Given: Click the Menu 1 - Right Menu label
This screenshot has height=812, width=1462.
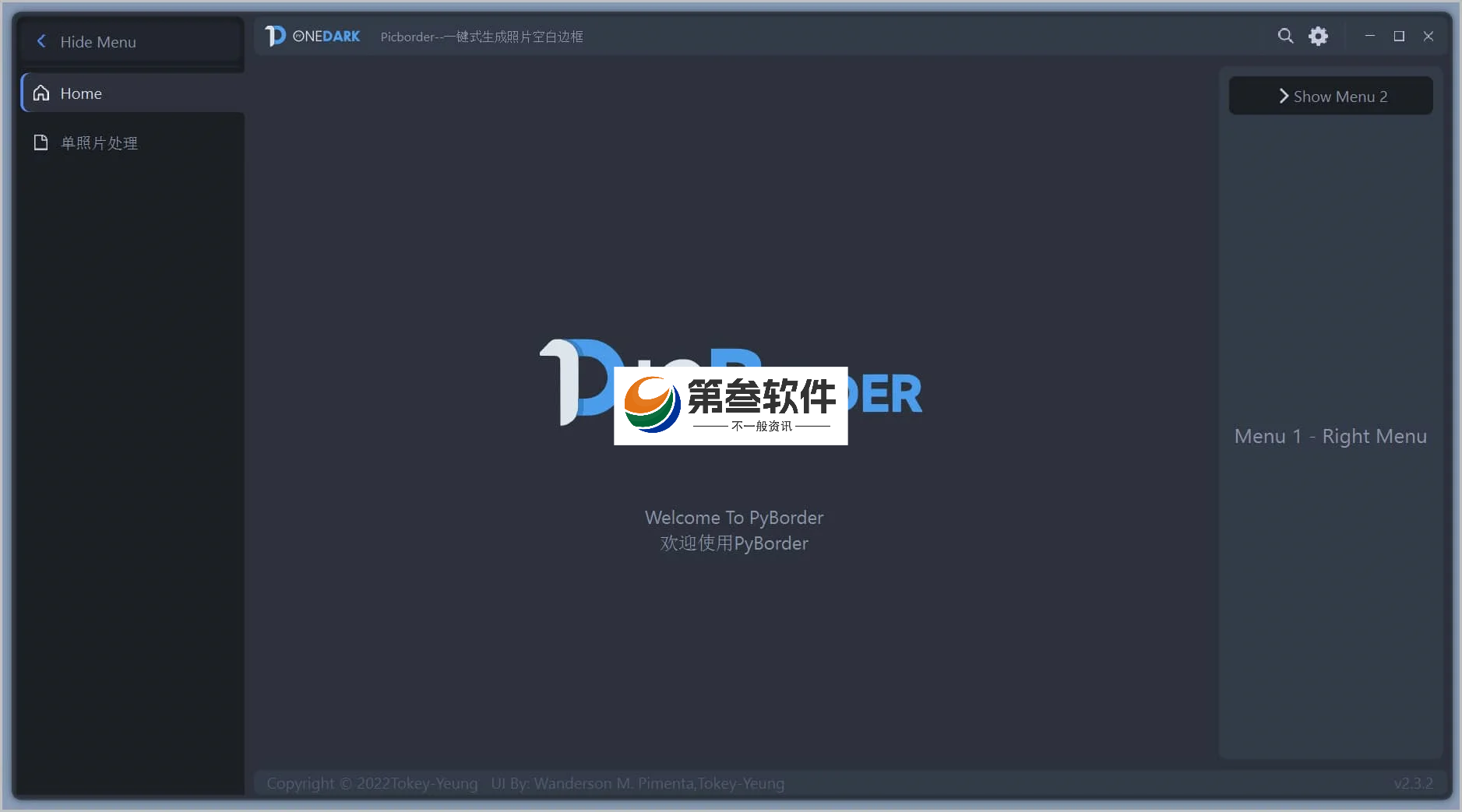Looking at the screenshot, I should click(x=1330, y=436).
